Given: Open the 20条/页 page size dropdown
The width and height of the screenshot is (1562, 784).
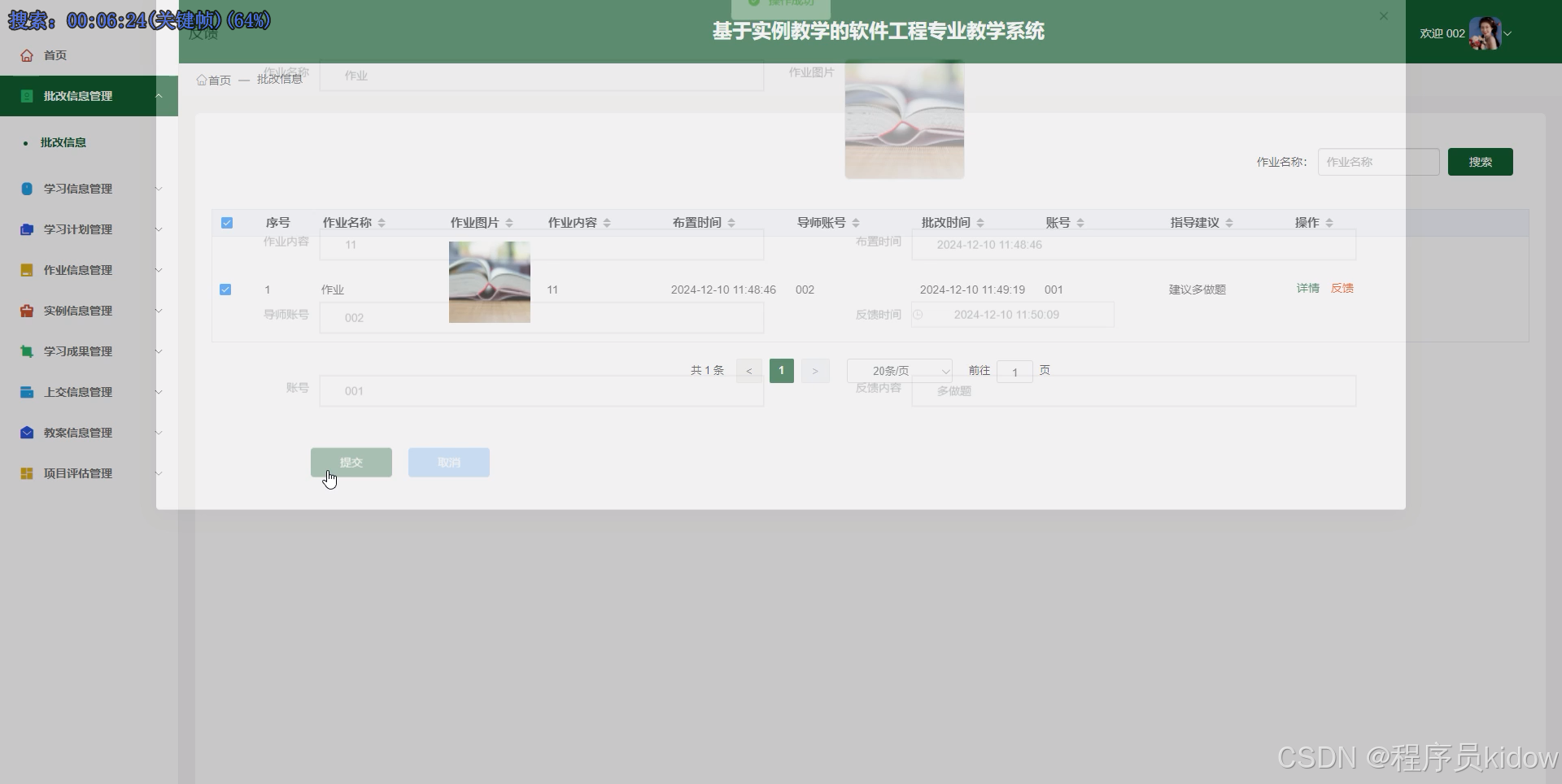Looking at the screenshot, I should click(x=900, y=371).
